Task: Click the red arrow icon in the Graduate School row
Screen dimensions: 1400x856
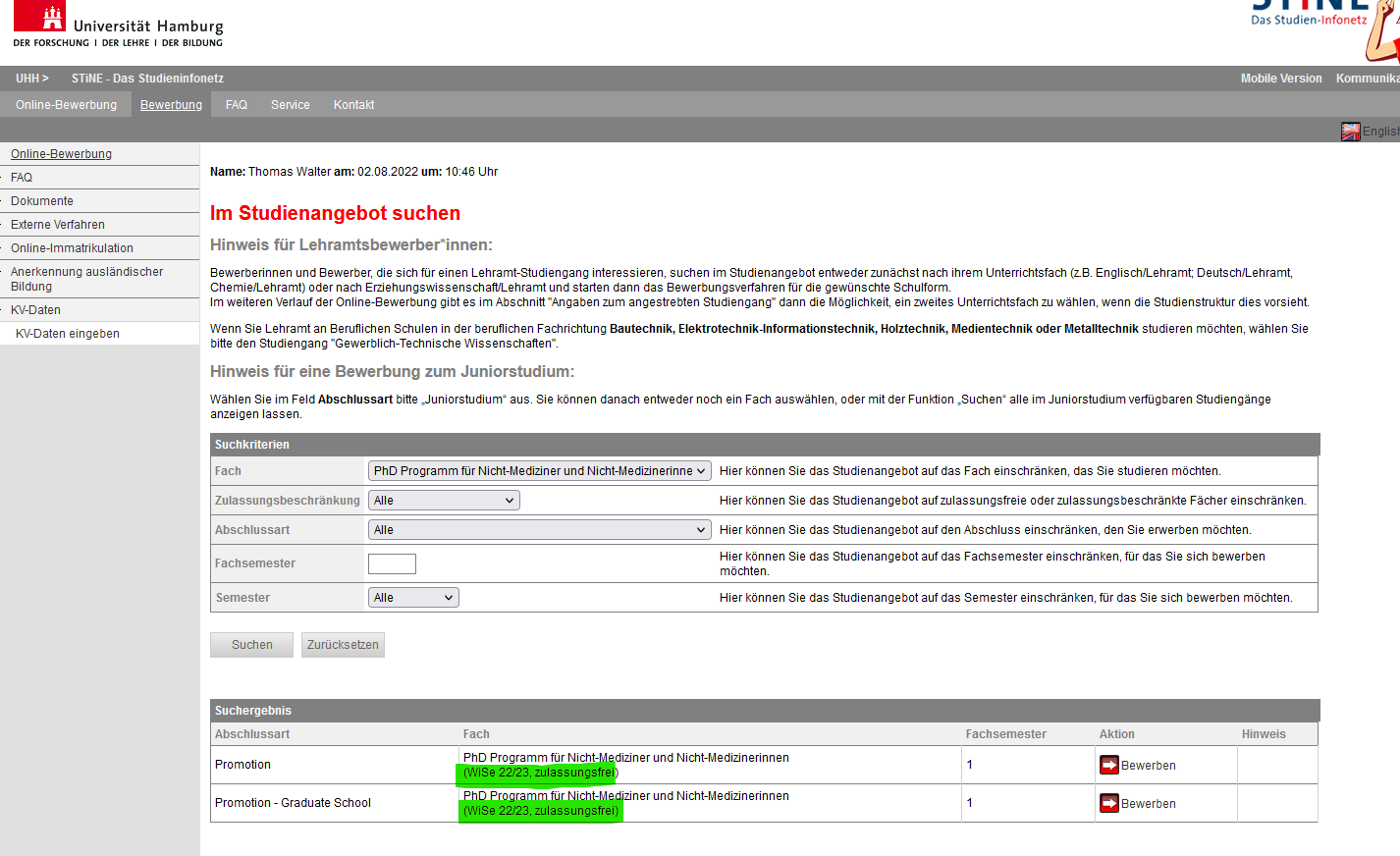Action: coord(1109,803)
